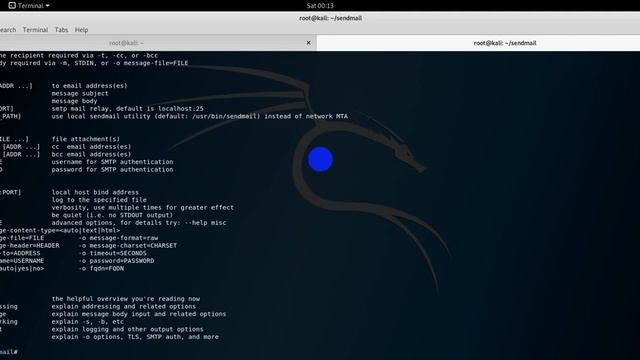Open the Terminal application menu in top bar
The width and height of the screenshot is (640, 360).
tap(29, 6)
